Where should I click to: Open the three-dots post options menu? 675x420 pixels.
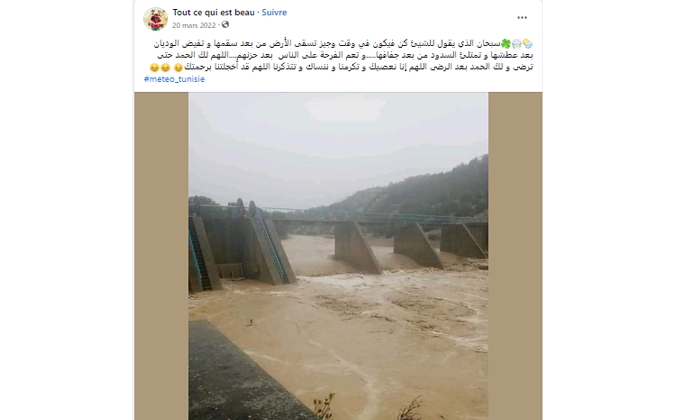[x=522, y=18]
